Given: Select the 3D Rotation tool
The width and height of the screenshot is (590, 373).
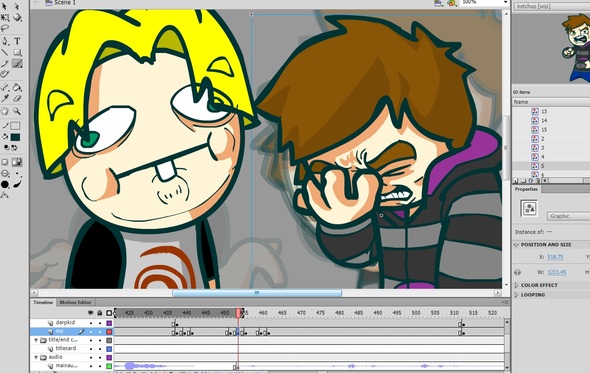Looking at the screenshot, I should 17,17.
